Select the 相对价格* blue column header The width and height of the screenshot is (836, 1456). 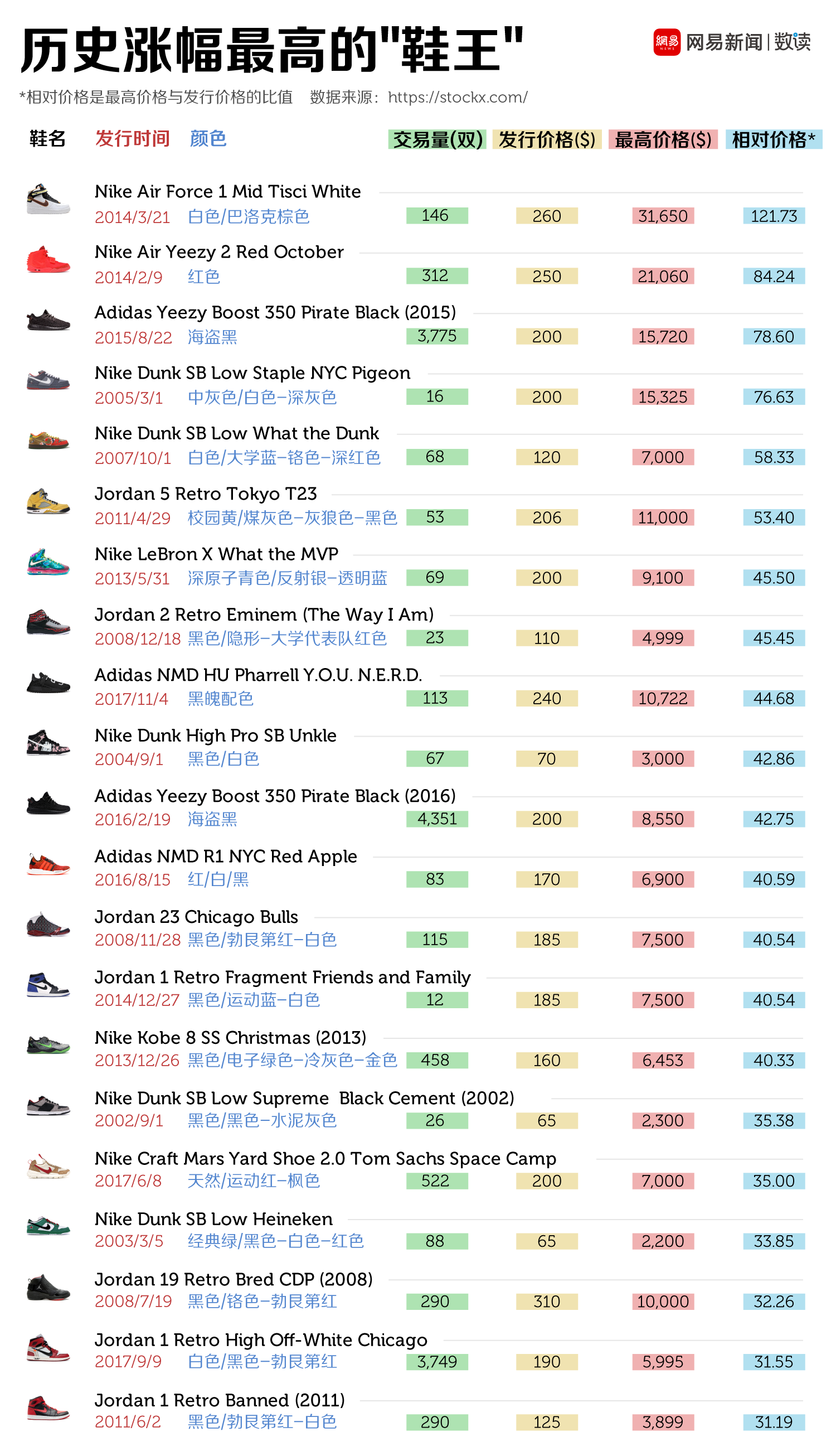773,139
